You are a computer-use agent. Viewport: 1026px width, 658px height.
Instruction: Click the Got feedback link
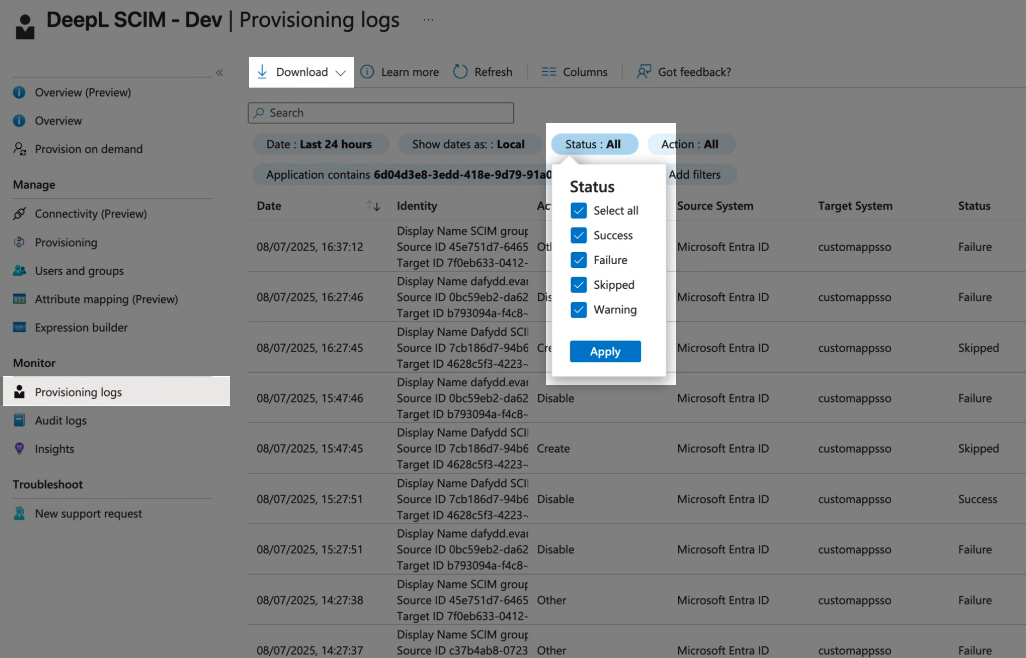tap(697, 71)
